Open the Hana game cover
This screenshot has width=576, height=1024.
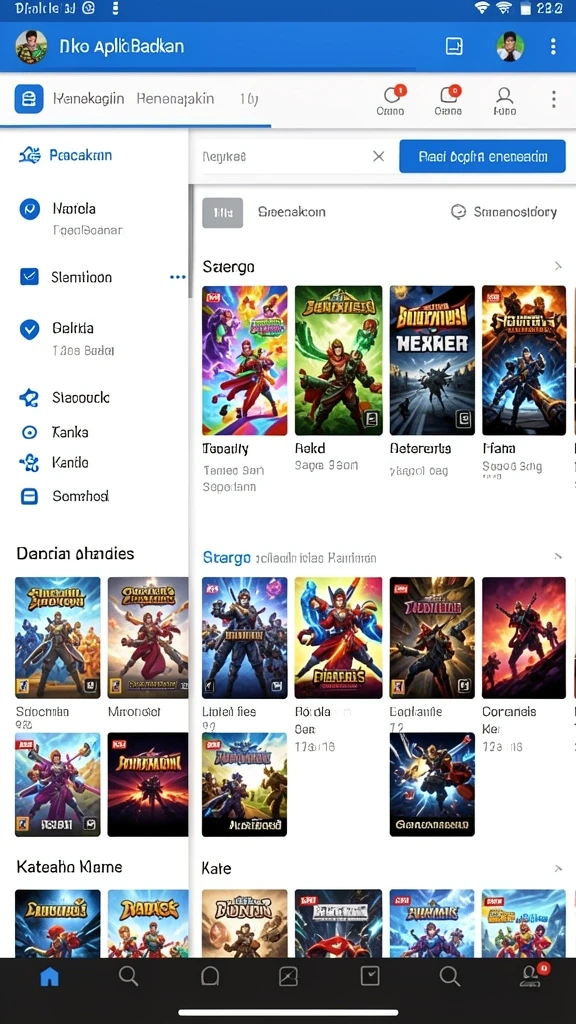(x=524, y=360)
